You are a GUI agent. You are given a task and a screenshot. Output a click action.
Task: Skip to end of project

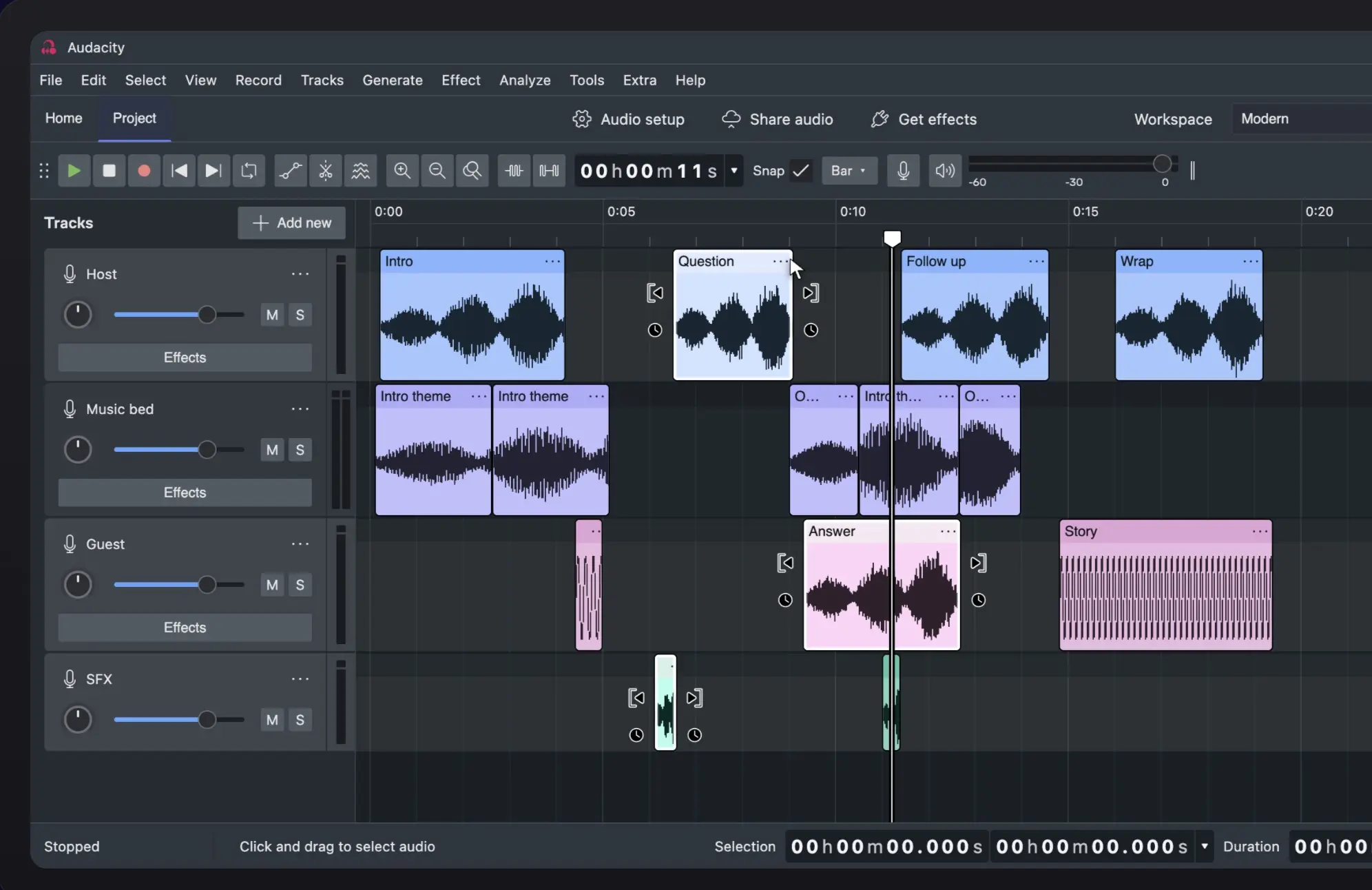[214, 171]
